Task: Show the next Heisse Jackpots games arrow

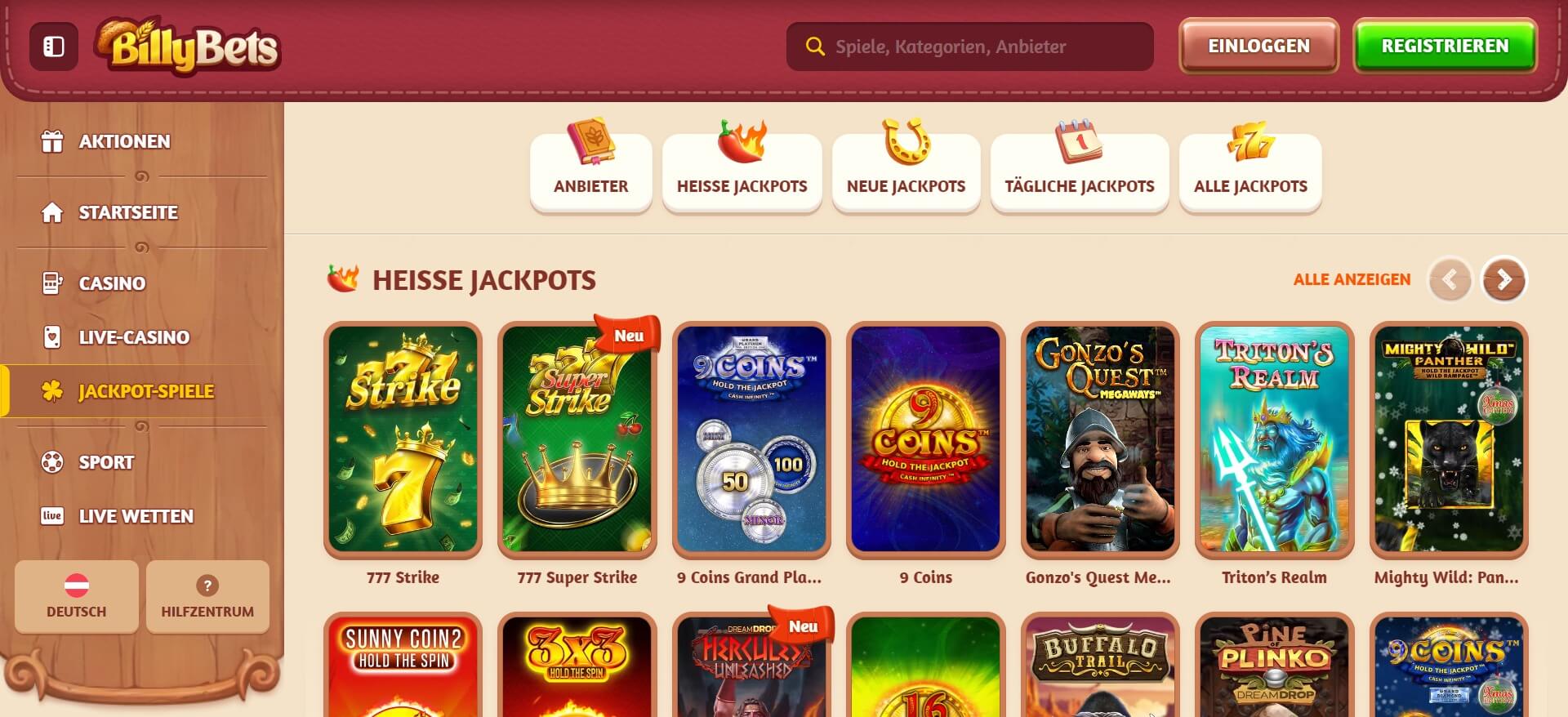Action: [1504, 280]
